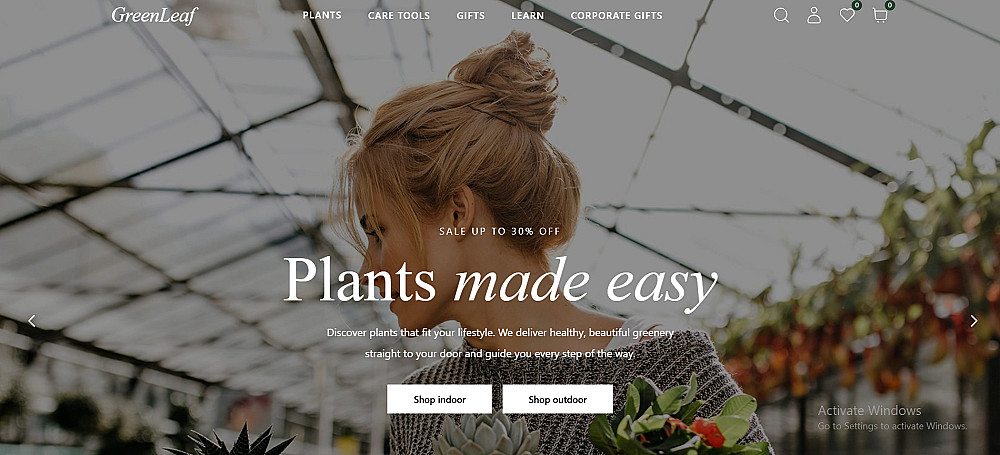Click the SALE UP TO 30% OFF text
This screenshot has height=455, width=1000.
pos(500,231)
